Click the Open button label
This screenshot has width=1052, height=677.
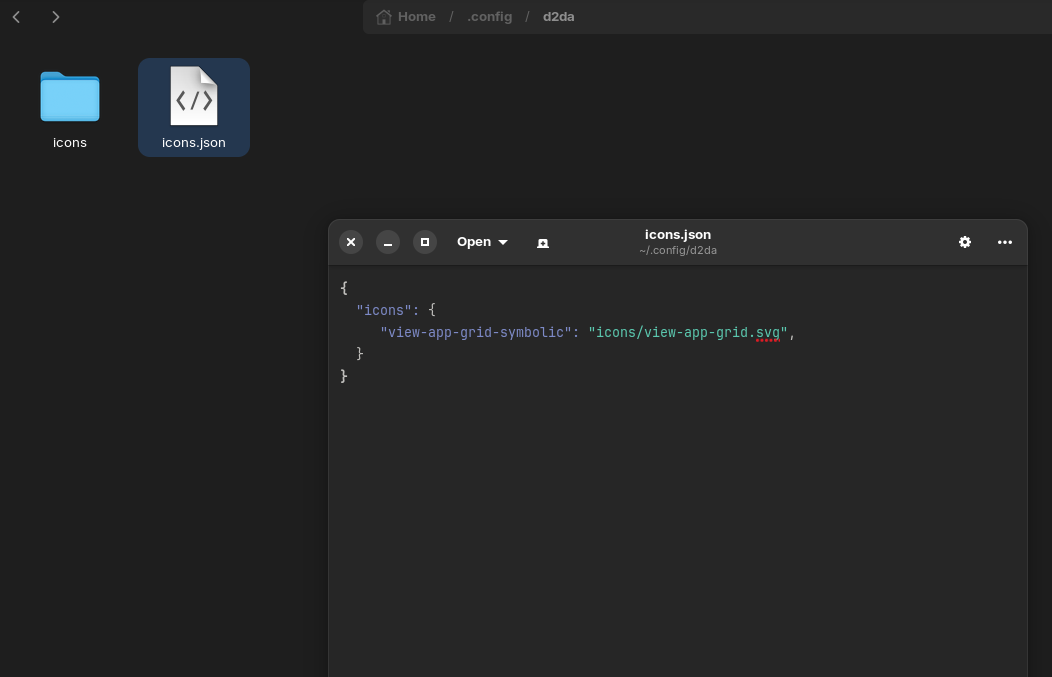pyautogui.click(x=473, y=242)
